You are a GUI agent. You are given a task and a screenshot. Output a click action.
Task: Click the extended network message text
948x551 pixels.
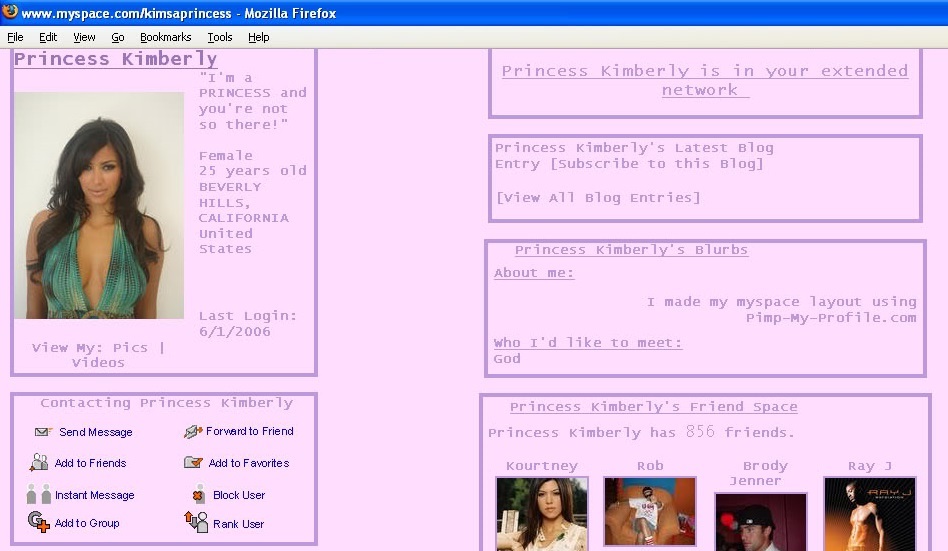pyautogui.click(x=705, y=80)
